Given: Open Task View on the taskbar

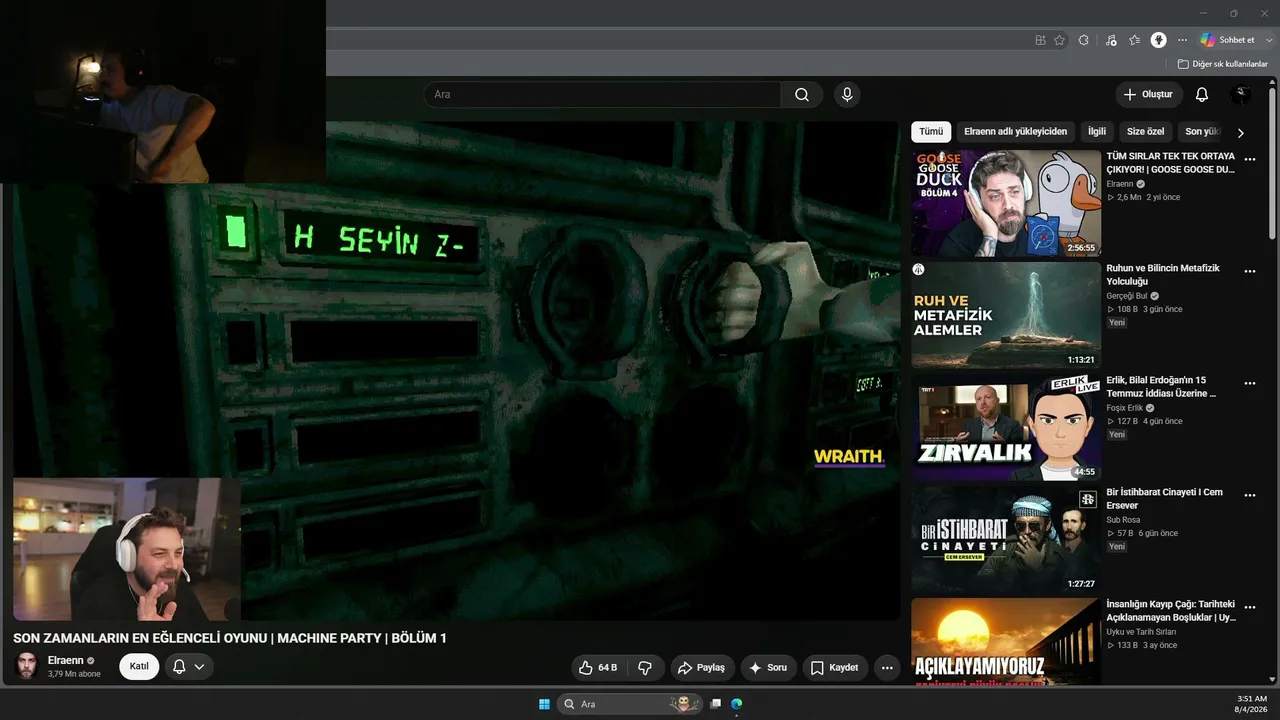Looking at the screenshot, I should [x=715, y=704].
